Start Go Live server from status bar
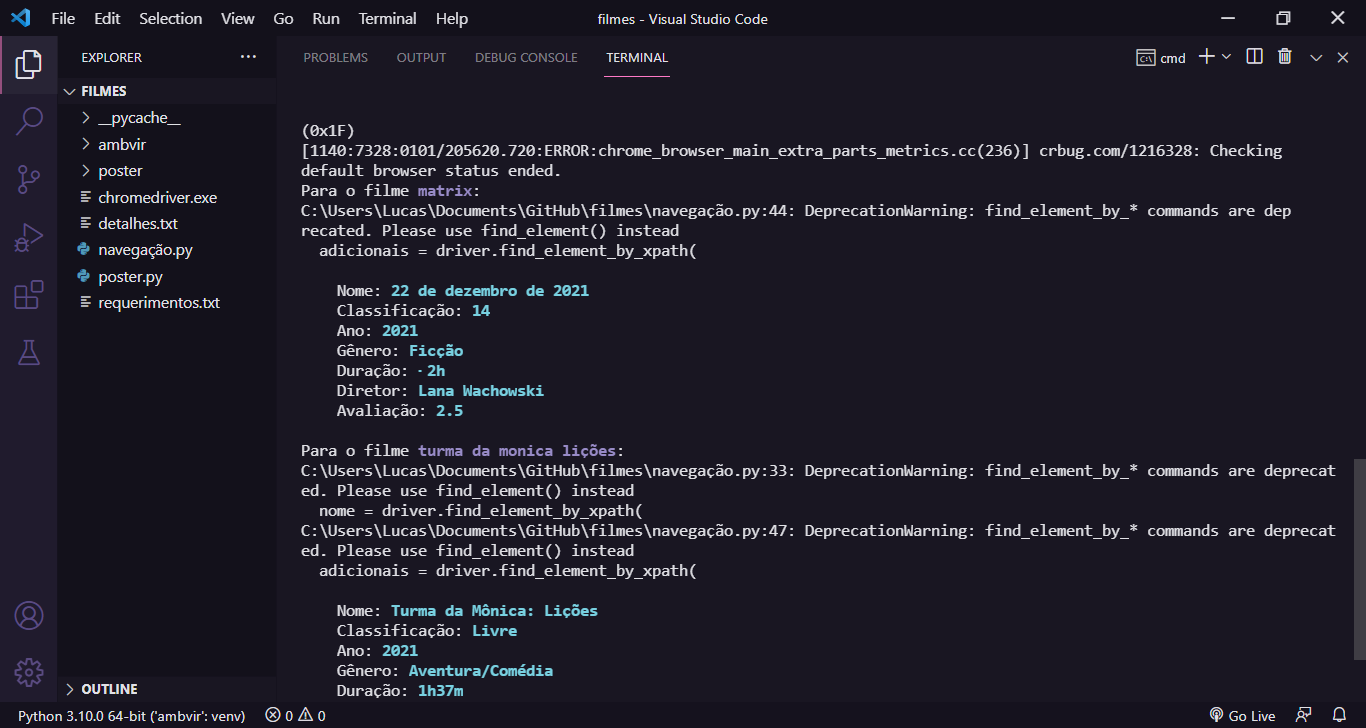Viewport: 1366px width, 728px height. click(x=1243, y=715)
